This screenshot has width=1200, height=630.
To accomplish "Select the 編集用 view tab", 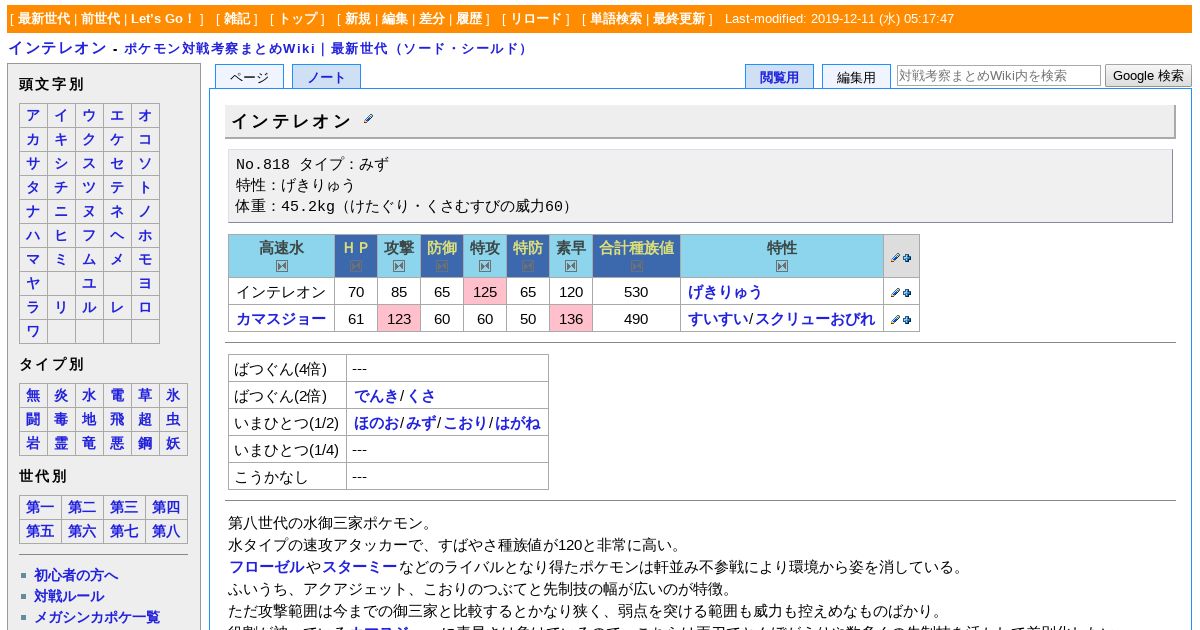I will point(856,77).
